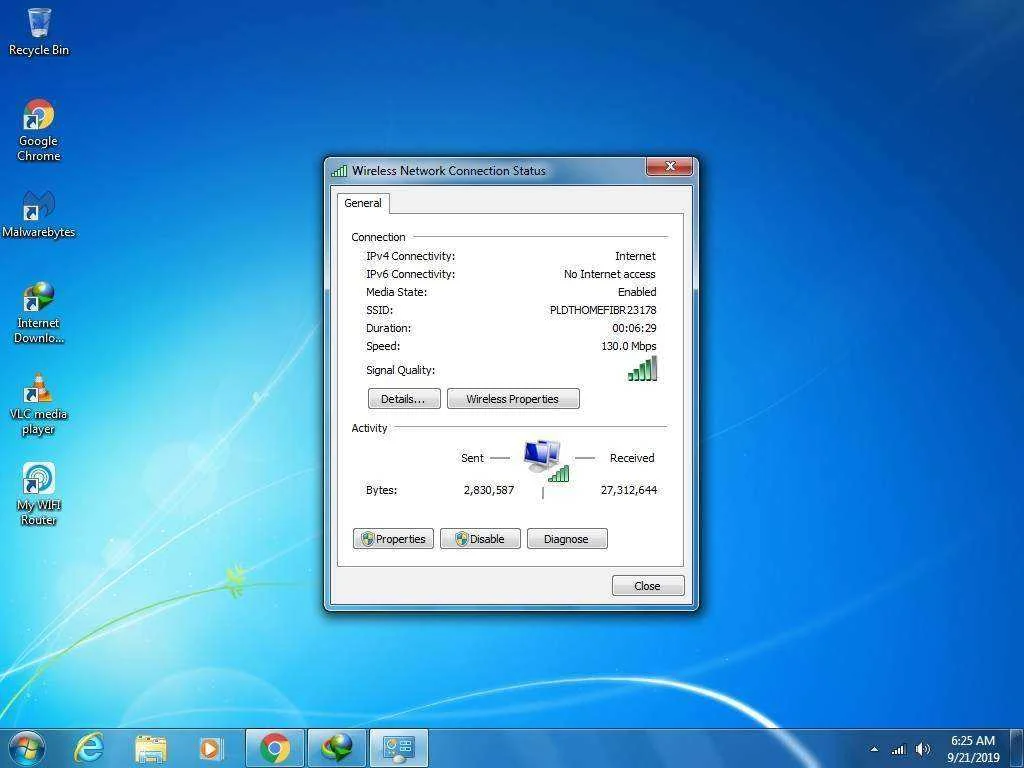This screenshot has width=1024, height=768.
Task: Close the status dialog with red X
Action: point(669,167)
